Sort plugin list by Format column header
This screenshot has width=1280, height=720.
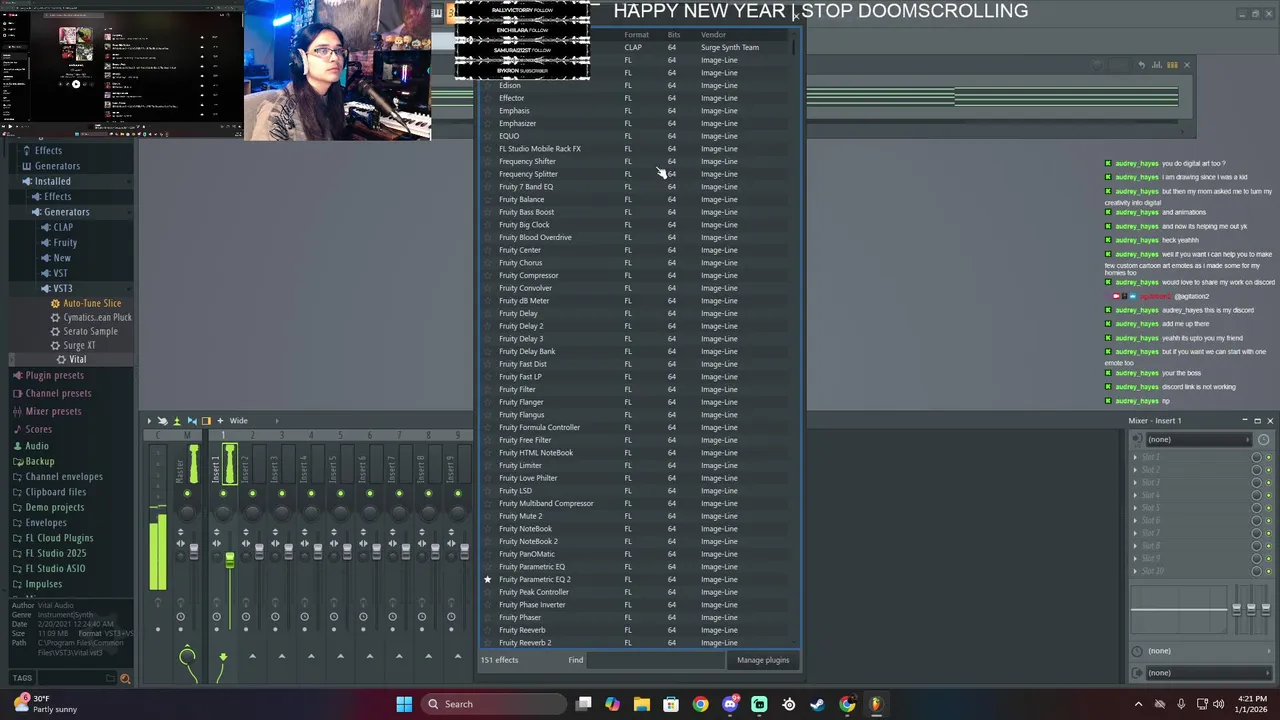click(637, 35)
